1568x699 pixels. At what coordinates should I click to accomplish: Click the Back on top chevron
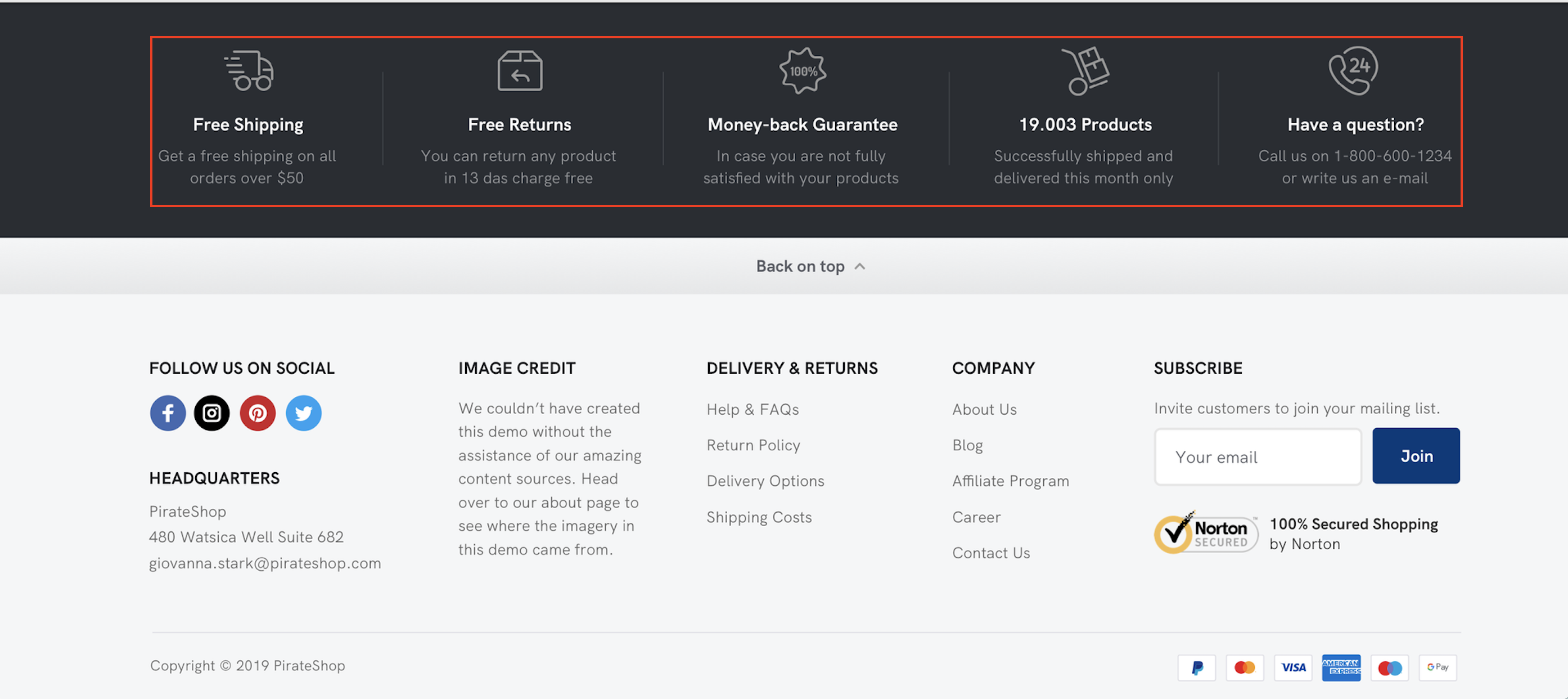(x=859, y=267)
